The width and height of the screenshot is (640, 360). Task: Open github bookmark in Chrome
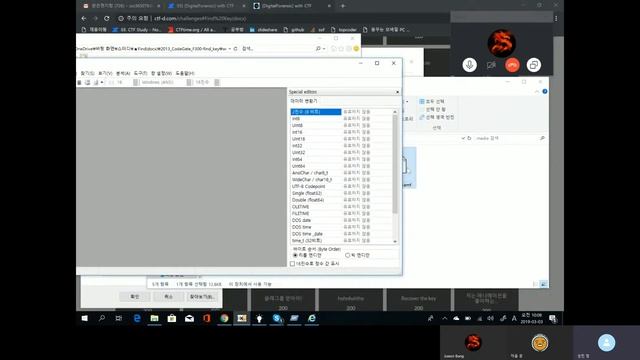[294, 30]
